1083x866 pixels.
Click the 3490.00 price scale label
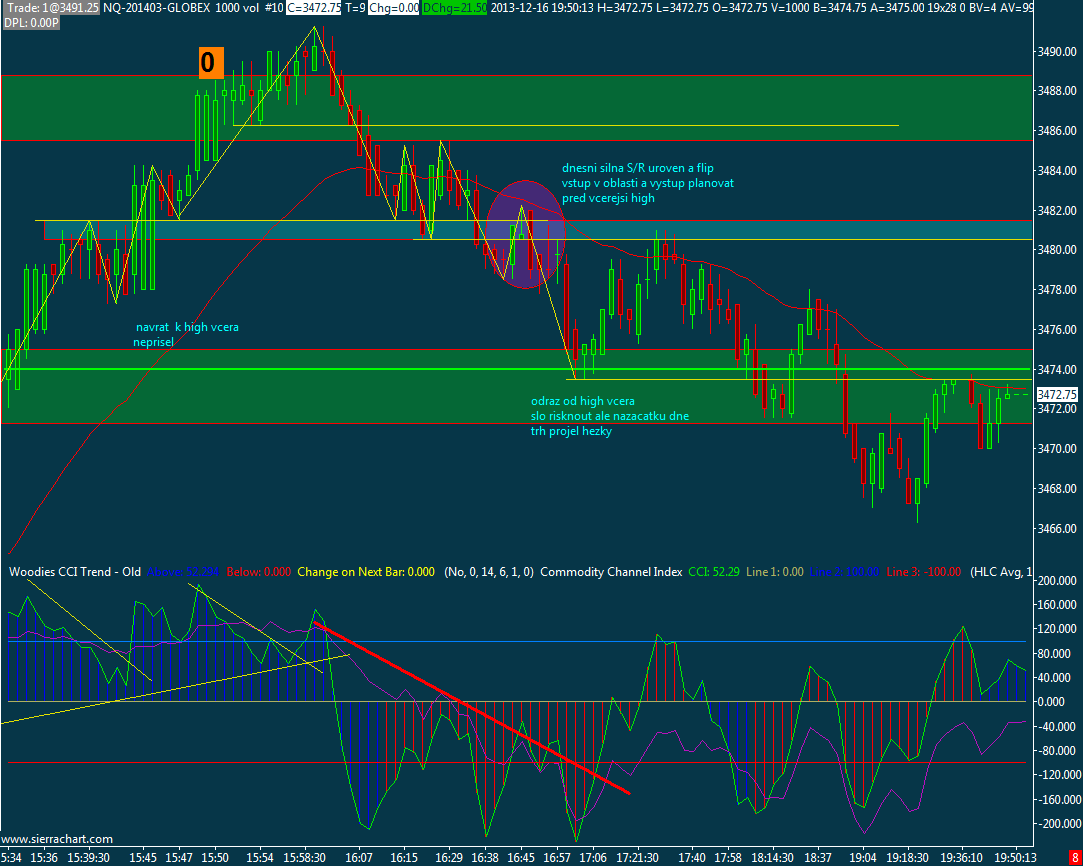pyautogui.click(x=1057, y=52)
